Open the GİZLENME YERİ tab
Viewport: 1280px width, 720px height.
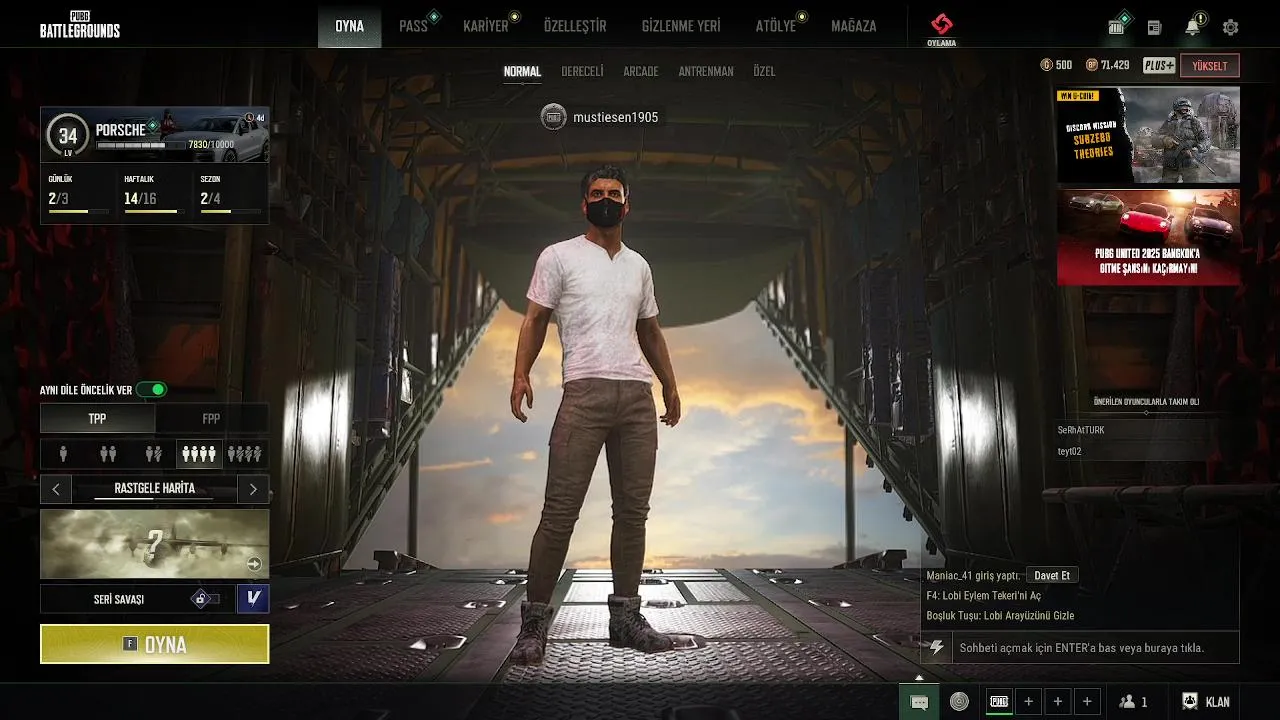tap(681, 26)
